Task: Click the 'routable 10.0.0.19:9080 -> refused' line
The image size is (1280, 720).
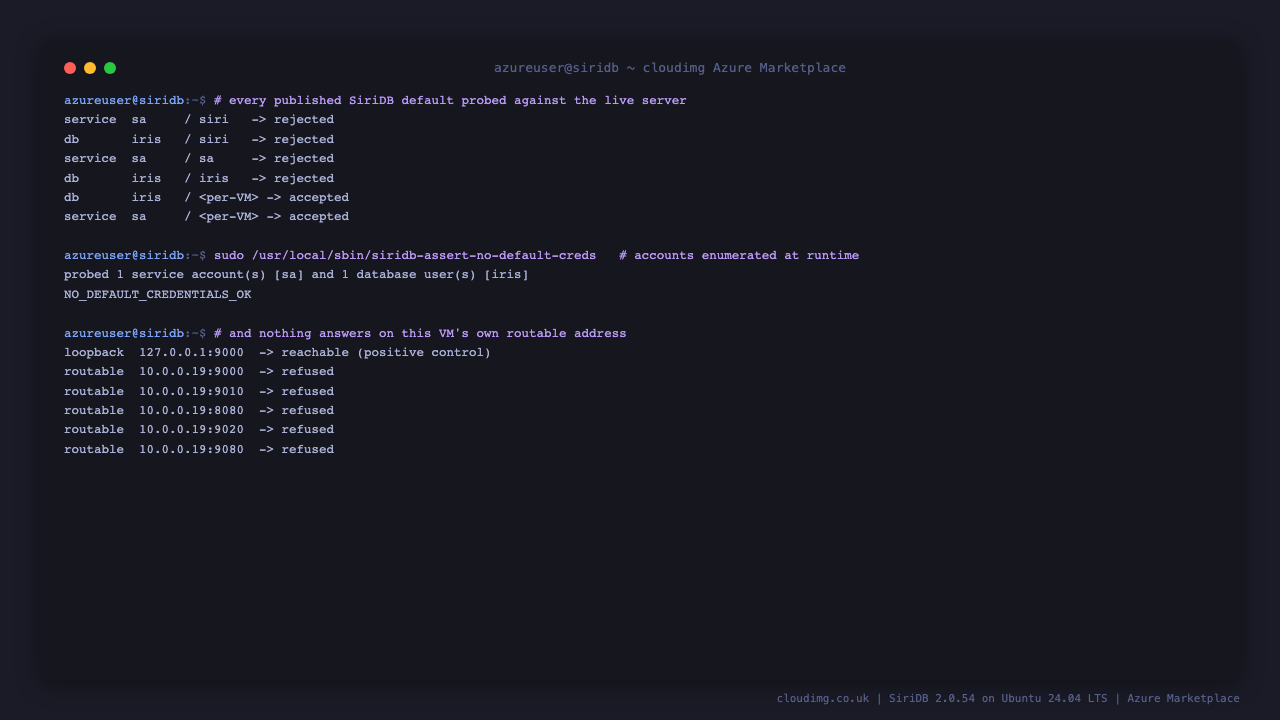Action: click(x=199, y=450)
